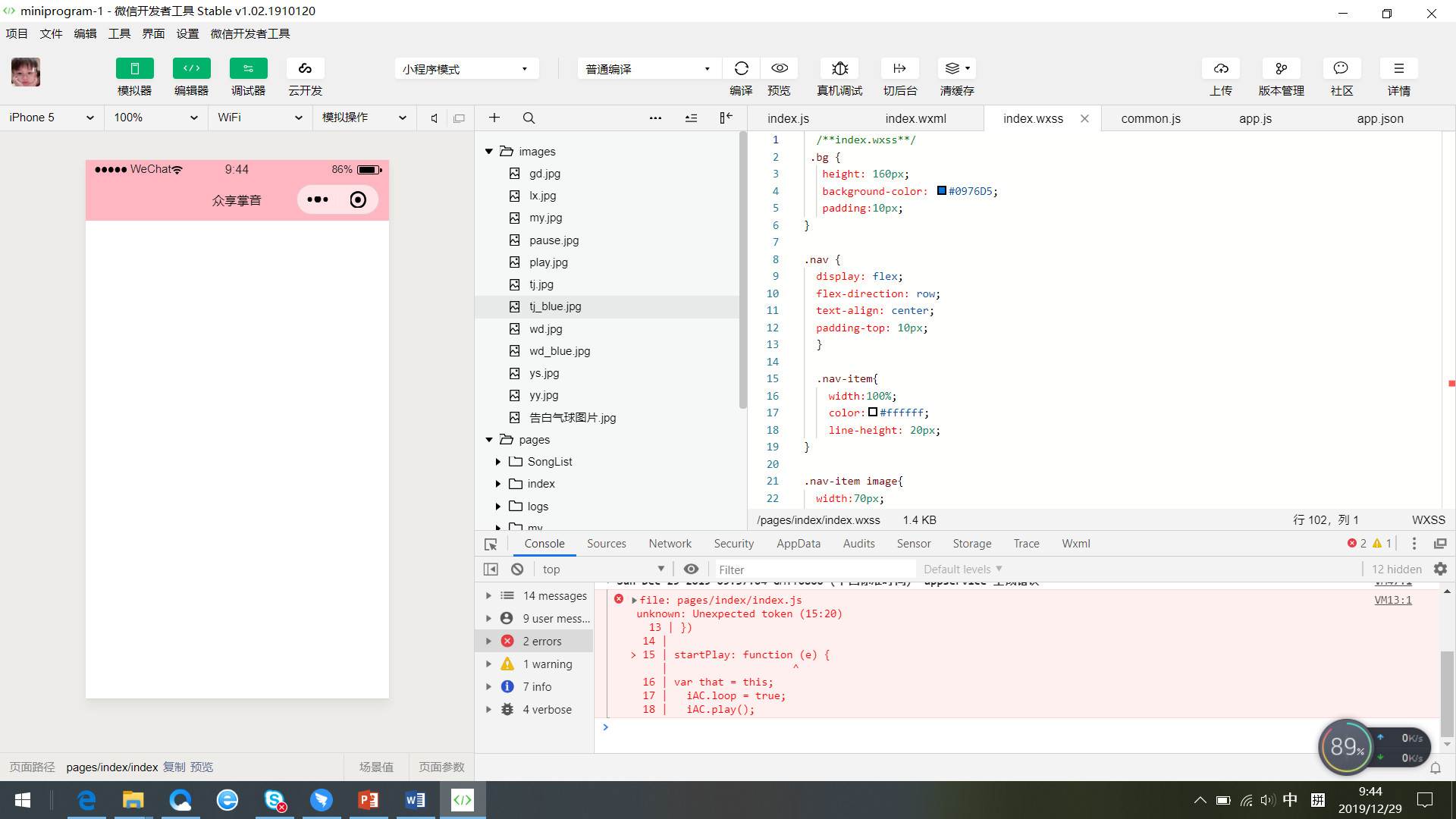
Task: Collapse the images folder
Action: [x=489, y=152]
